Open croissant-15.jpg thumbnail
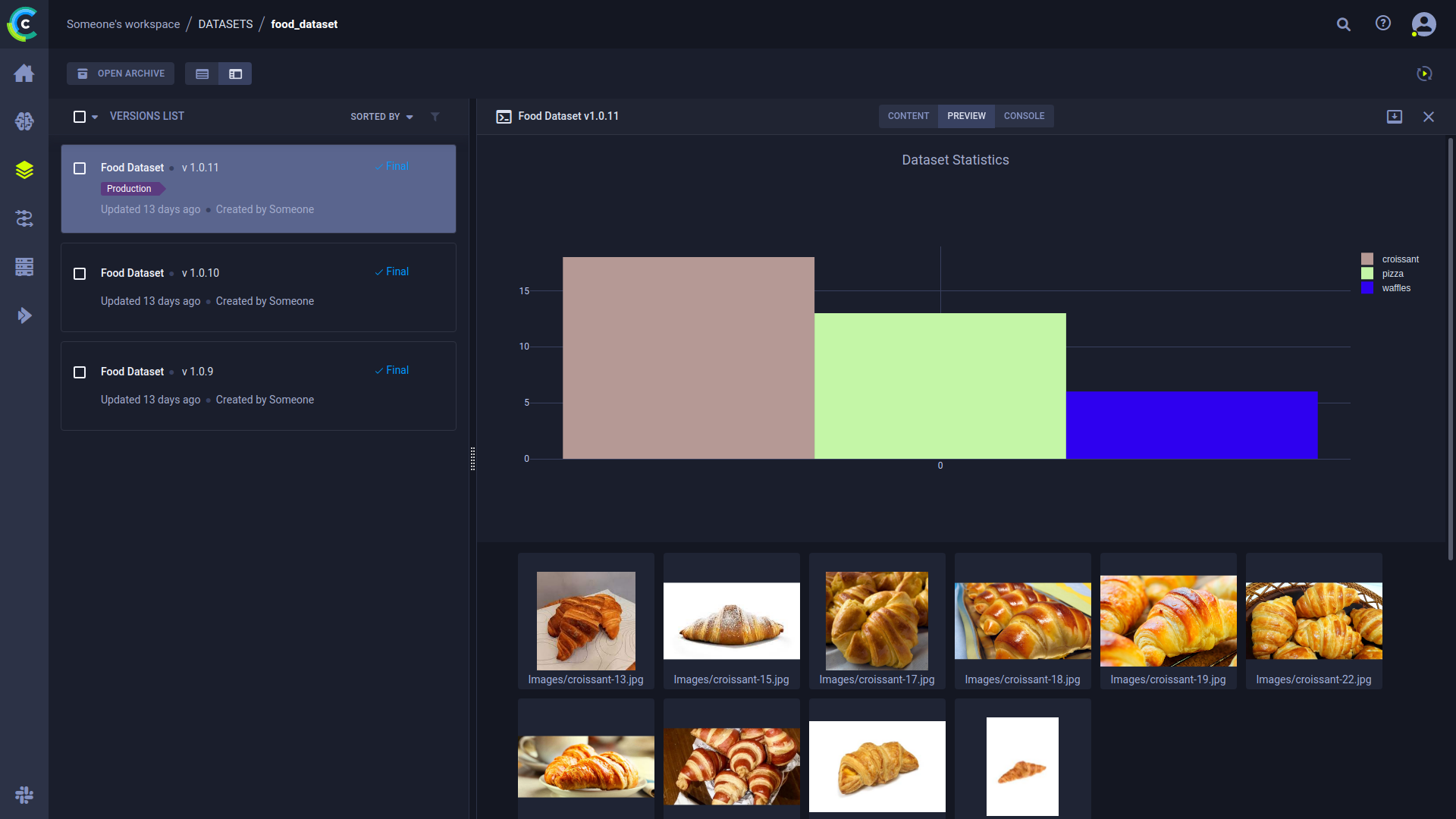This screenshot has width=1456, height=819. (x=732, y=621)
